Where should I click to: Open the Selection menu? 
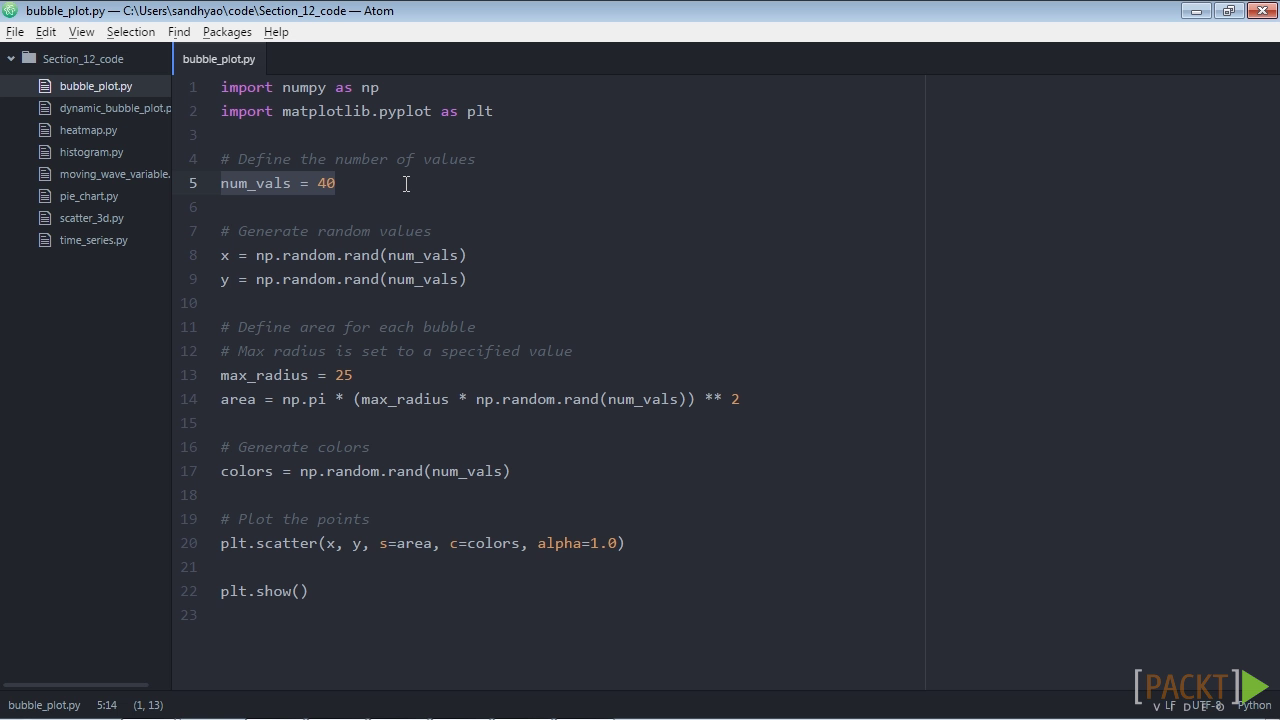[x=131, y=32]
